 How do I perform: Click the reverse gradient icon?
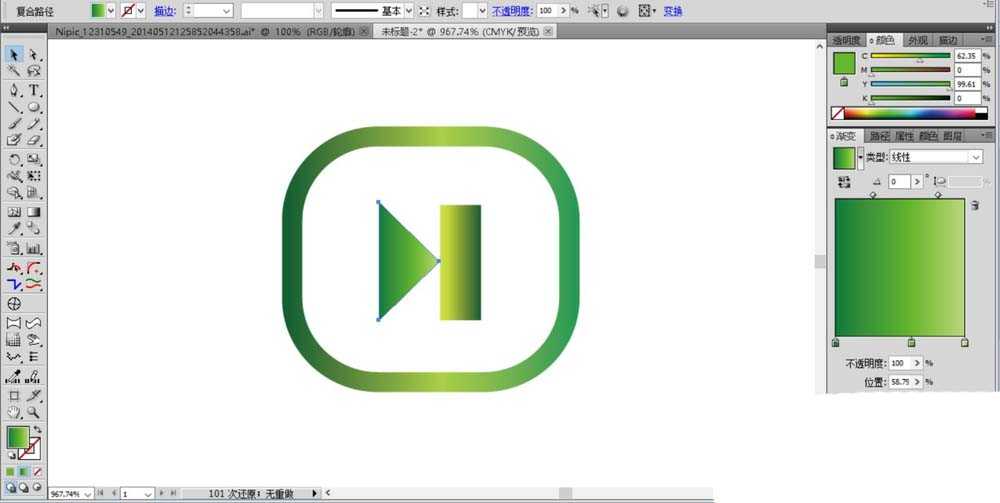coord(845,182)
